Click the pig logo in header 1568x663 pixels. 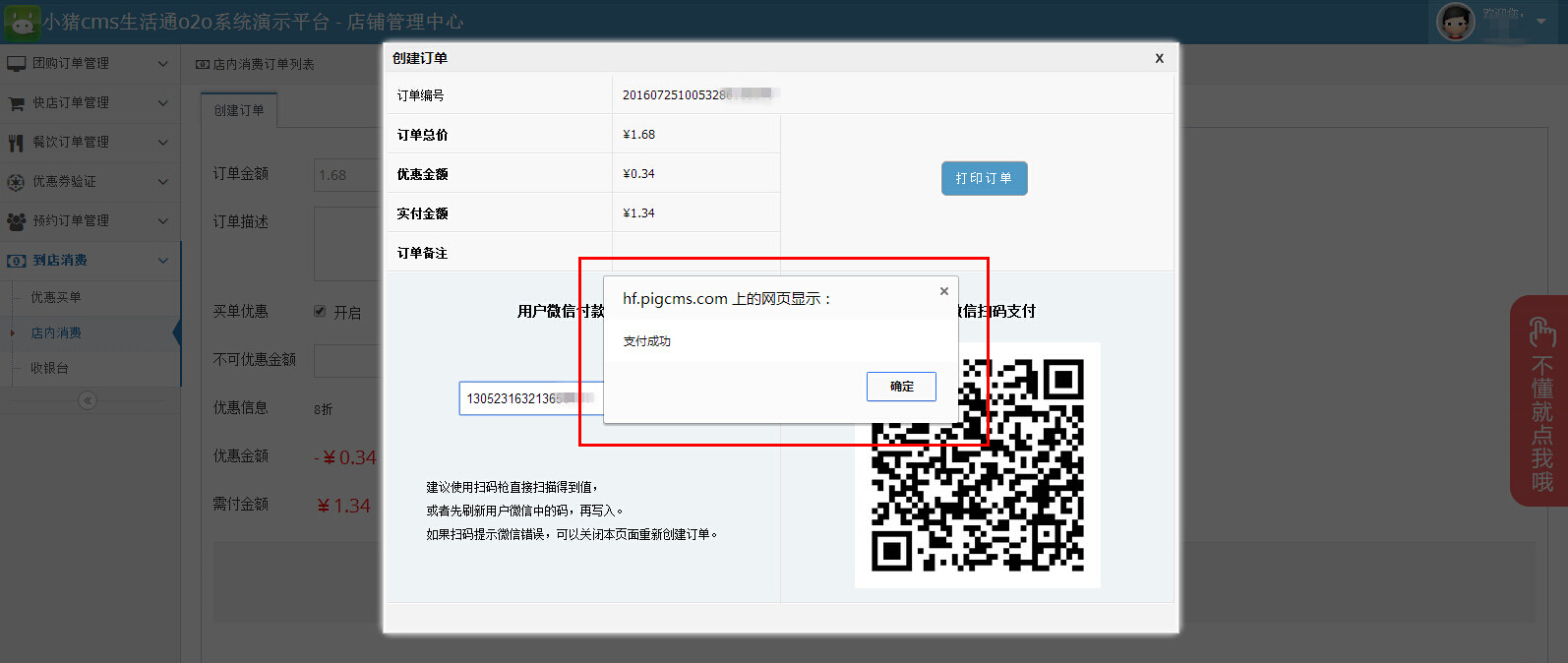[x=22, y=22]
